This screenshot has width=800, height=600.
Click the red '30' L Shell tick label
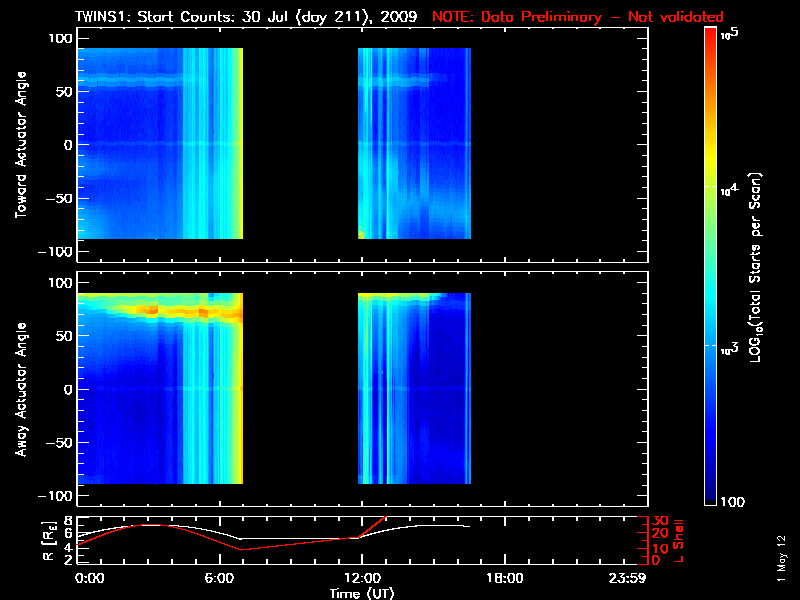pyautogui.click(x=660, y=520)
